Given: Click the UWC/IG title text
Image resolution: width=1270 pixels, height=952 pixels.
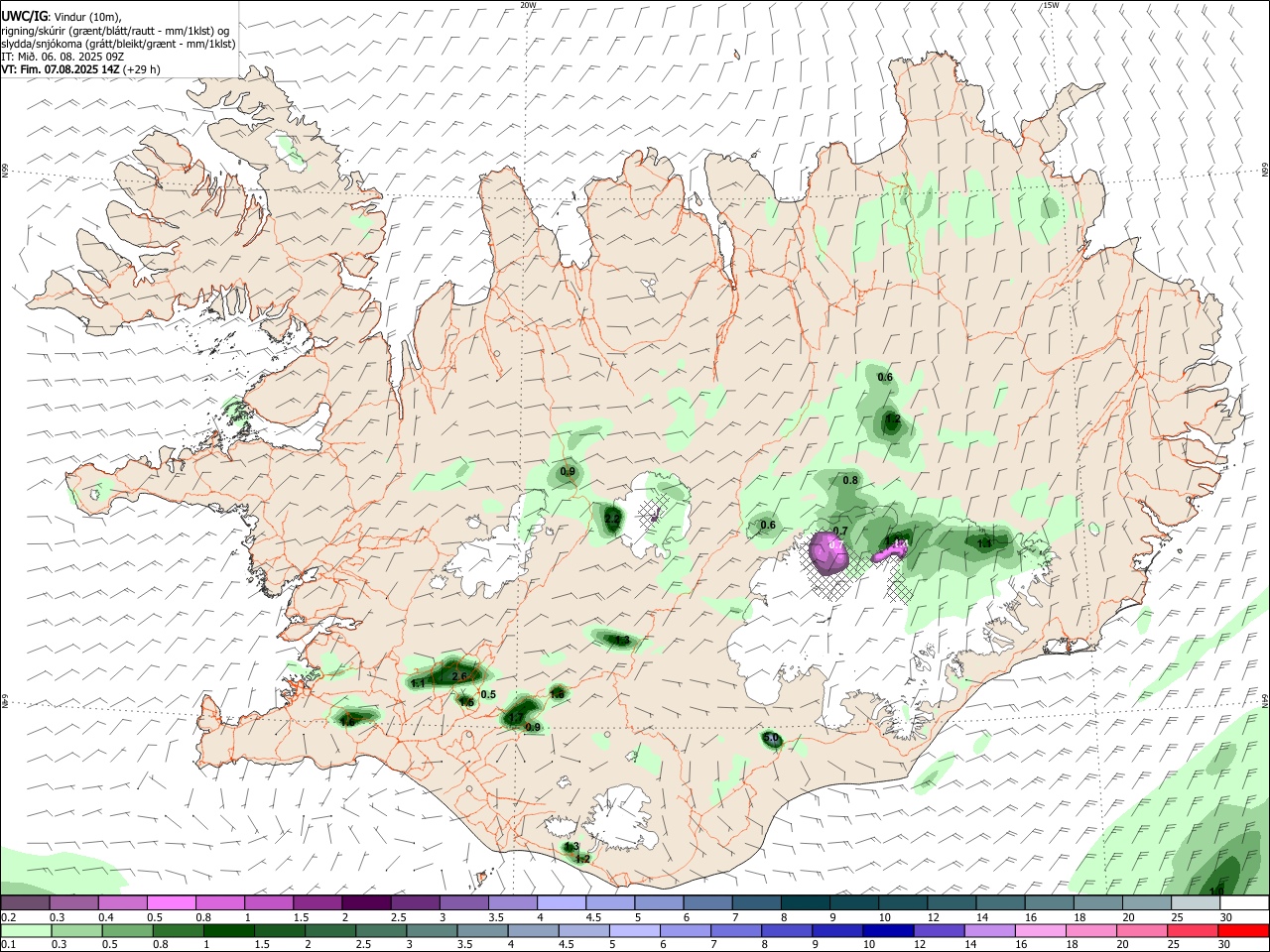Looking at the screenshot, I should (24, 15).
